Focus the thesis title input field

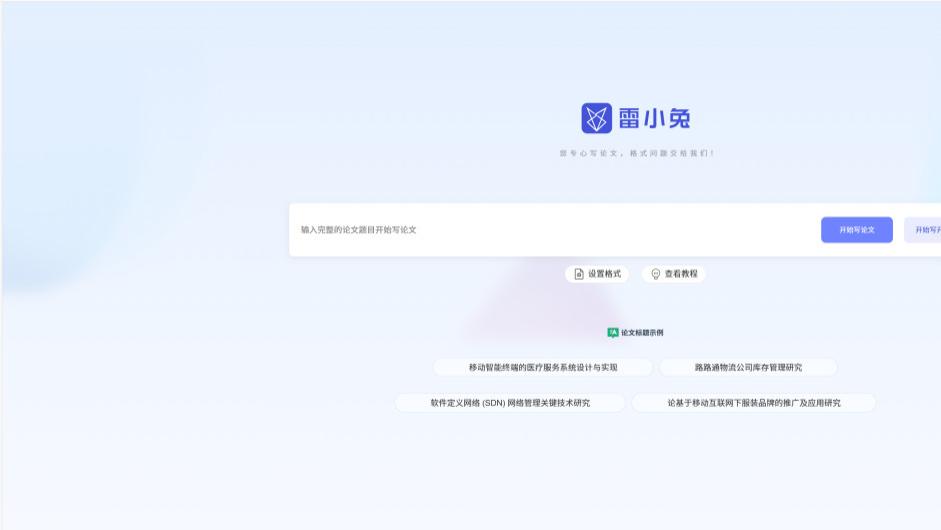555,230
